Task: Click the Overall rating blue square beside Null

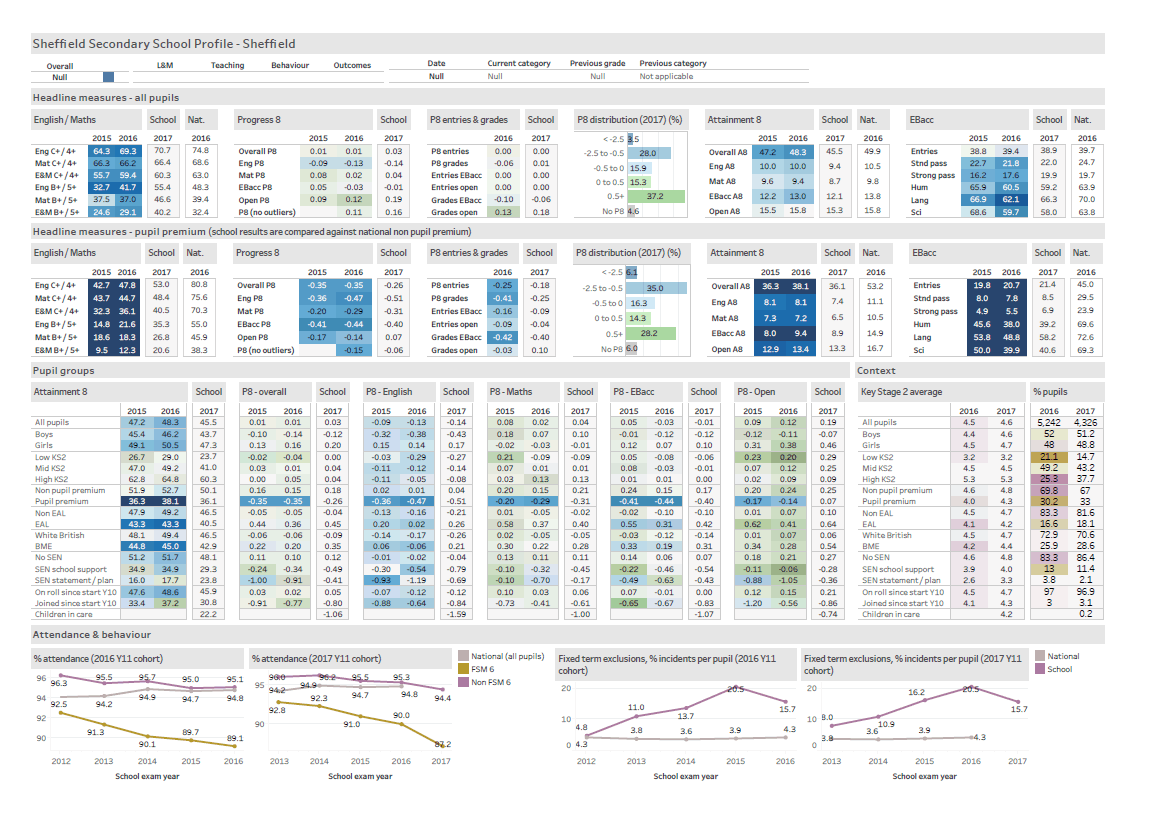Action: tap(109, 77)
